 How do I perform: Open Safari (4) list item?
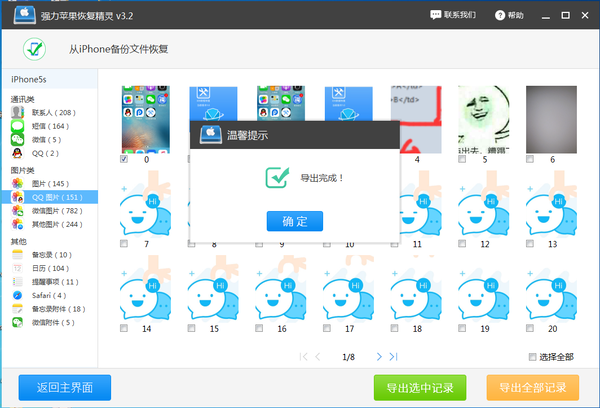pos(50,295)
